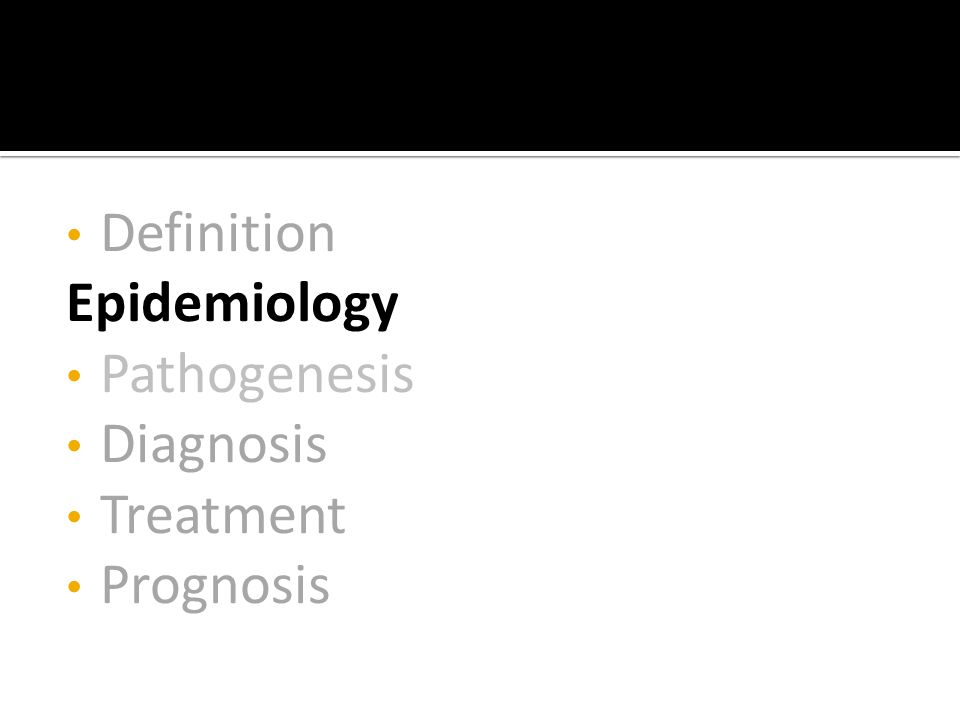Select the bold Epidemiology heading
The width and height of the screenshot is (960, 720).
[233, 304]
